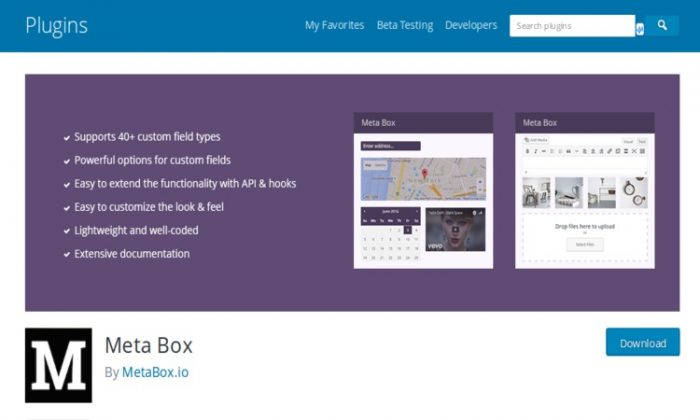Viewport: 700px width, 420px height.
Task: Click 'Supports 40+ custom field types' text
Action: [147, 137]
